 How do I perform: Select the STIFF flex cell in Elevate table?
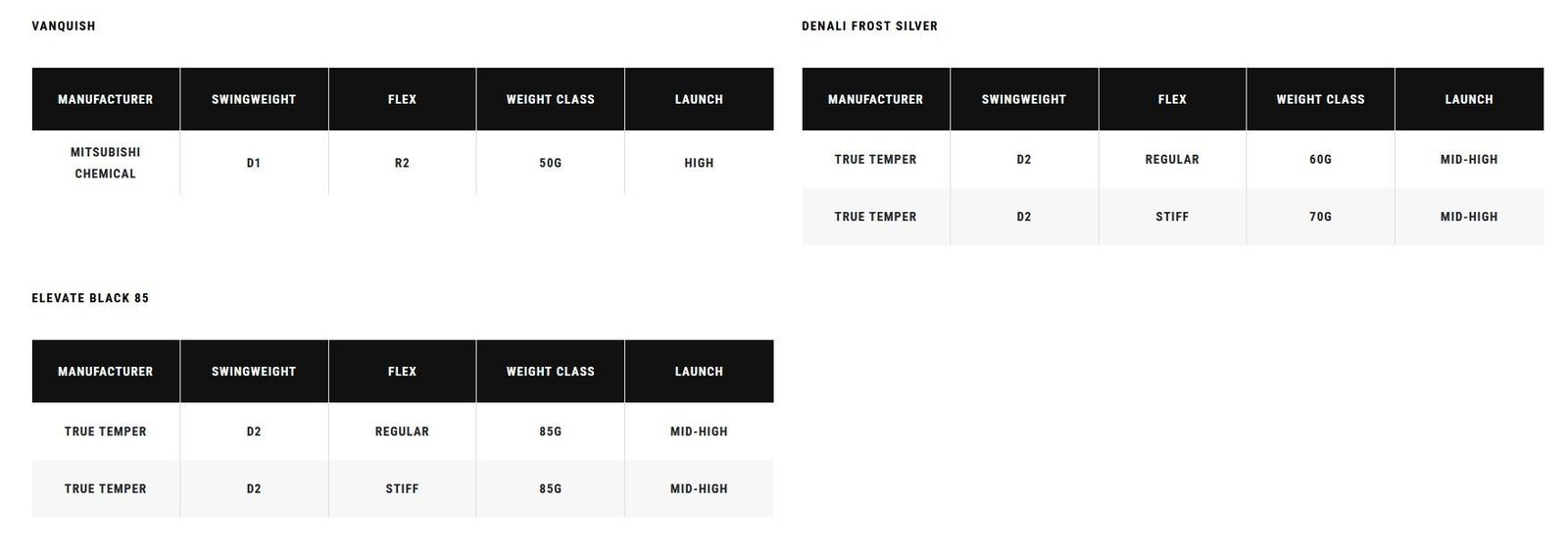tap(402, 488)
